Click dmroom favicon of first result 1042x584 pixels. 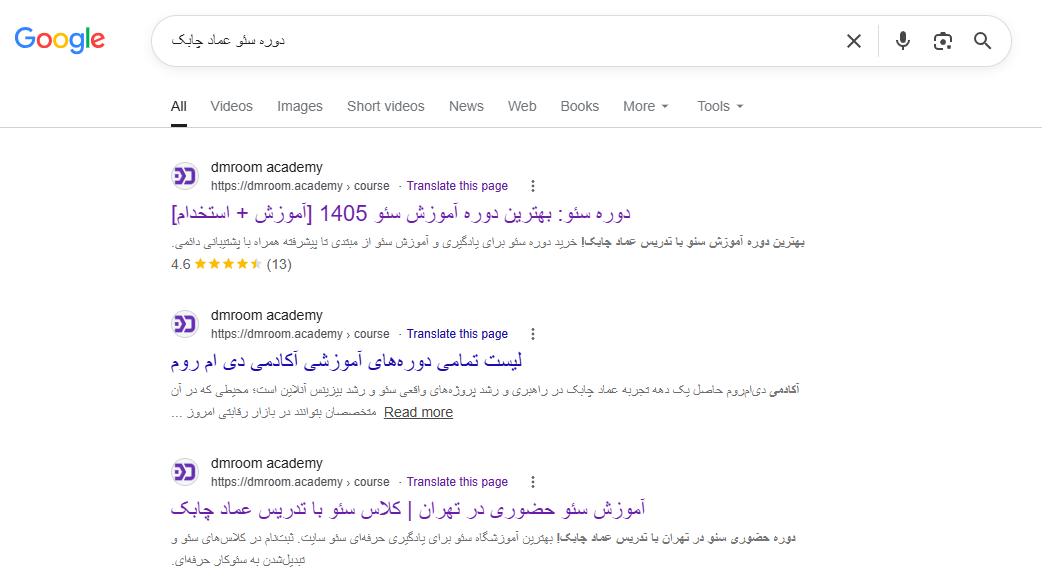(x=185, y=176)
